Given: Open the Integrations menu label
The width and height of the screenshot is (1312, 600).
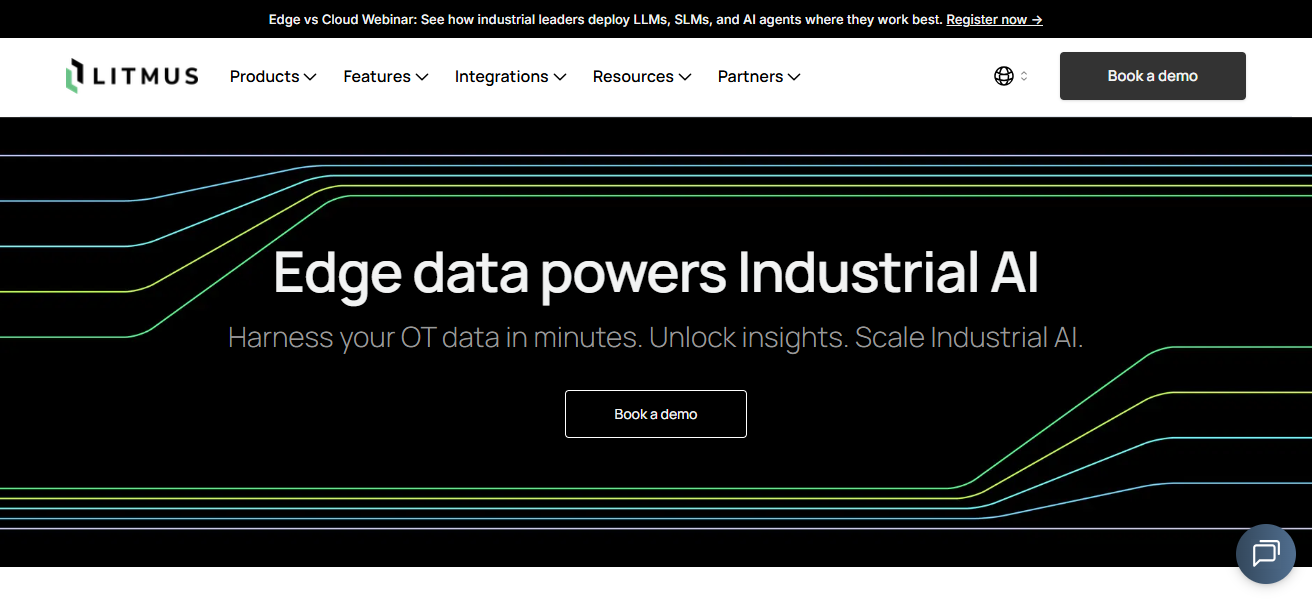Looking at the screenshot, I should coord(501,76).
